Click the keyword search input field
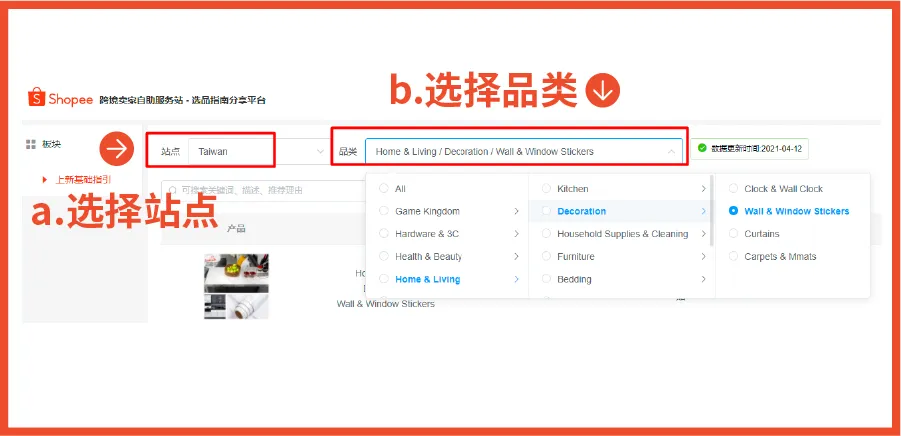Viewport: 901px width, 436px height. 263,190
